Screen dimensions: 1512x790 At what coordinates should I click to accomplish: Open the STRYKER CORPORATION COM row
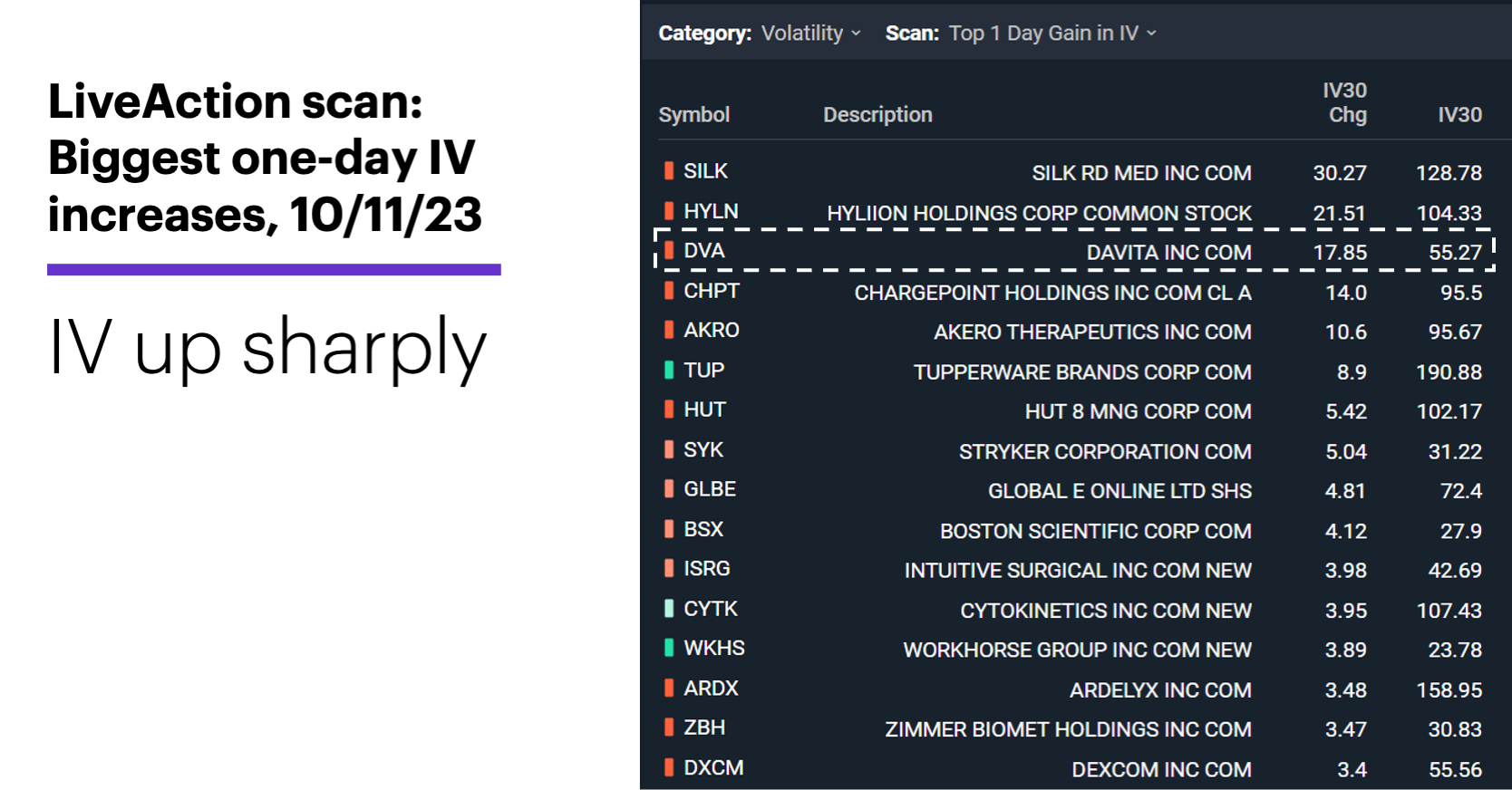[x=1074, y=450]
